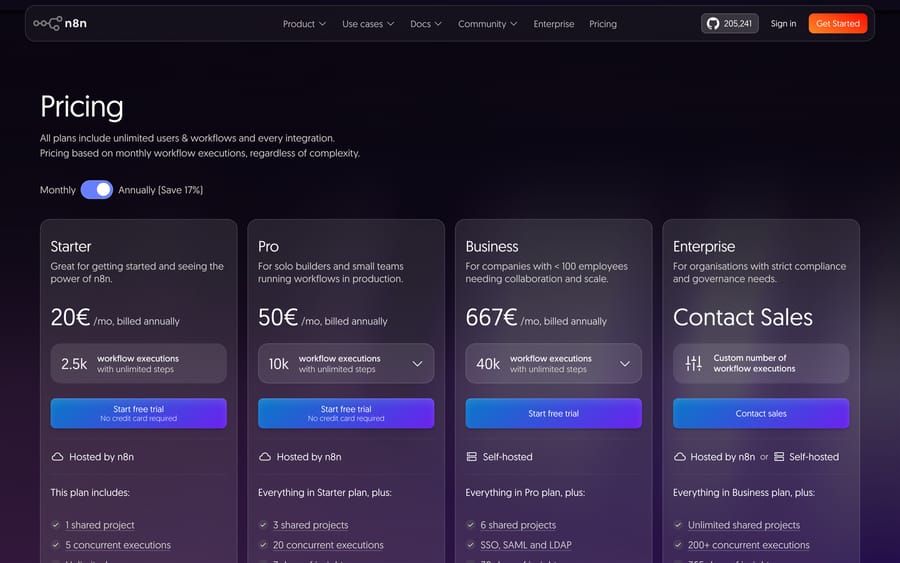
Task: Click the checkmark beside 1 shared project
Action: [56, 525]
